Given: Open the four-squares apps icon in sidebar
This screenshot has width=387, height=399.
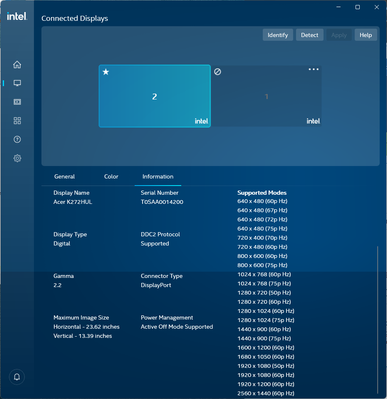Looking at the screenshot, I should [x=17, y=120].
